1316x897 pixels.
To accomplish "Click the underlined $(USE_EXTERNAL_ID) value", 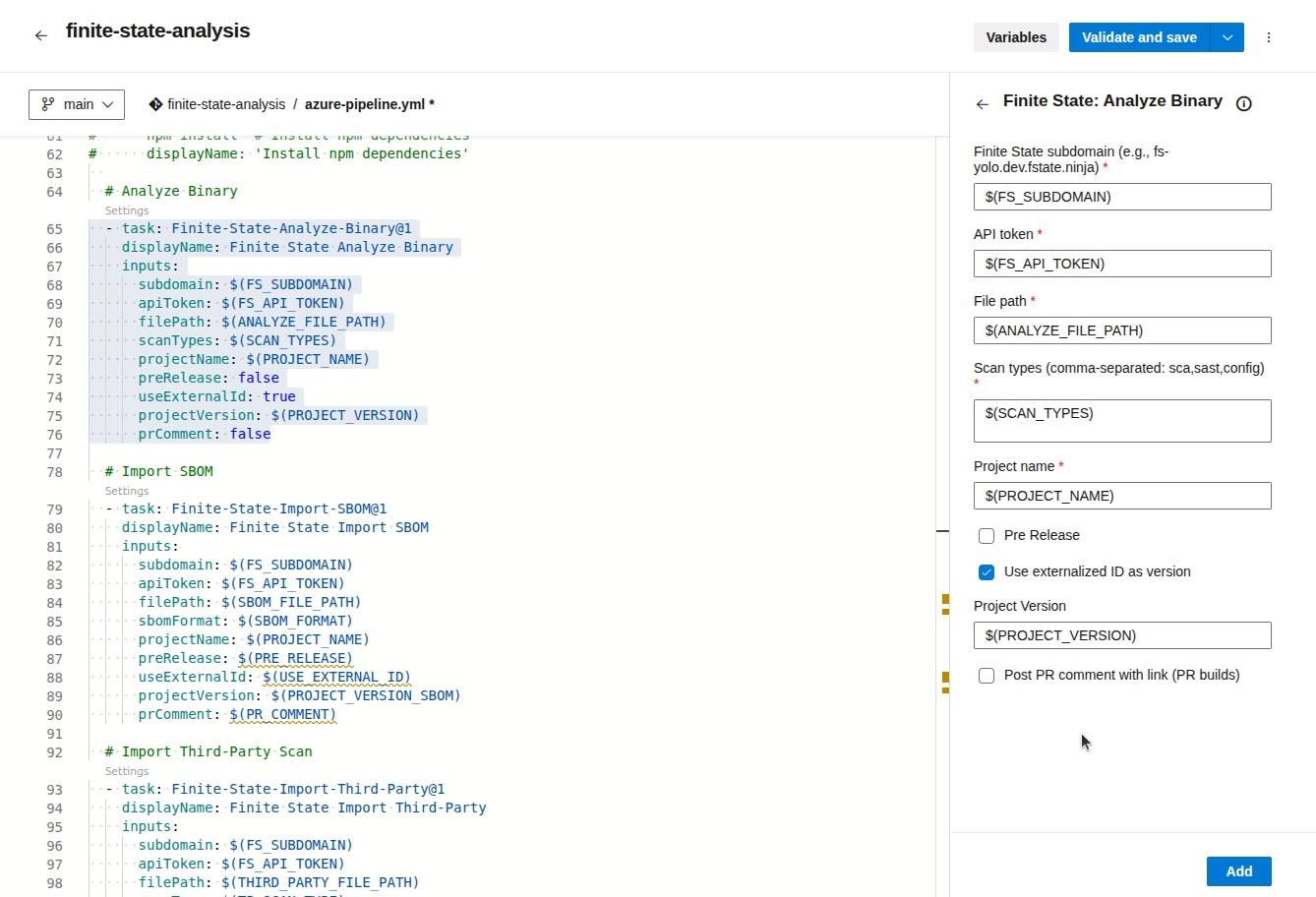I will (x=336, y=677).
